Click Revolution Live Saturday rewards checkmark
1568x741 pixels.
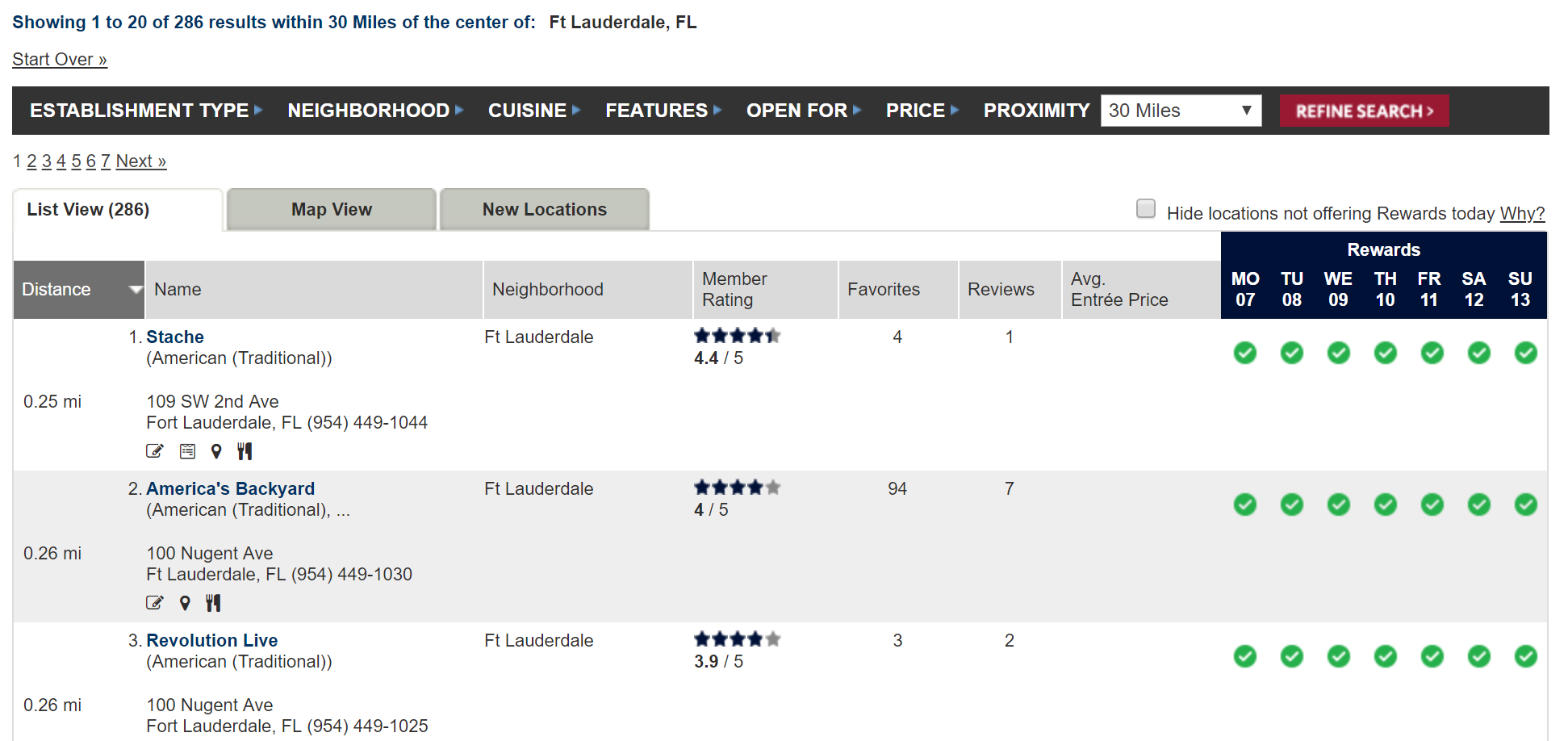[1479, 656]
